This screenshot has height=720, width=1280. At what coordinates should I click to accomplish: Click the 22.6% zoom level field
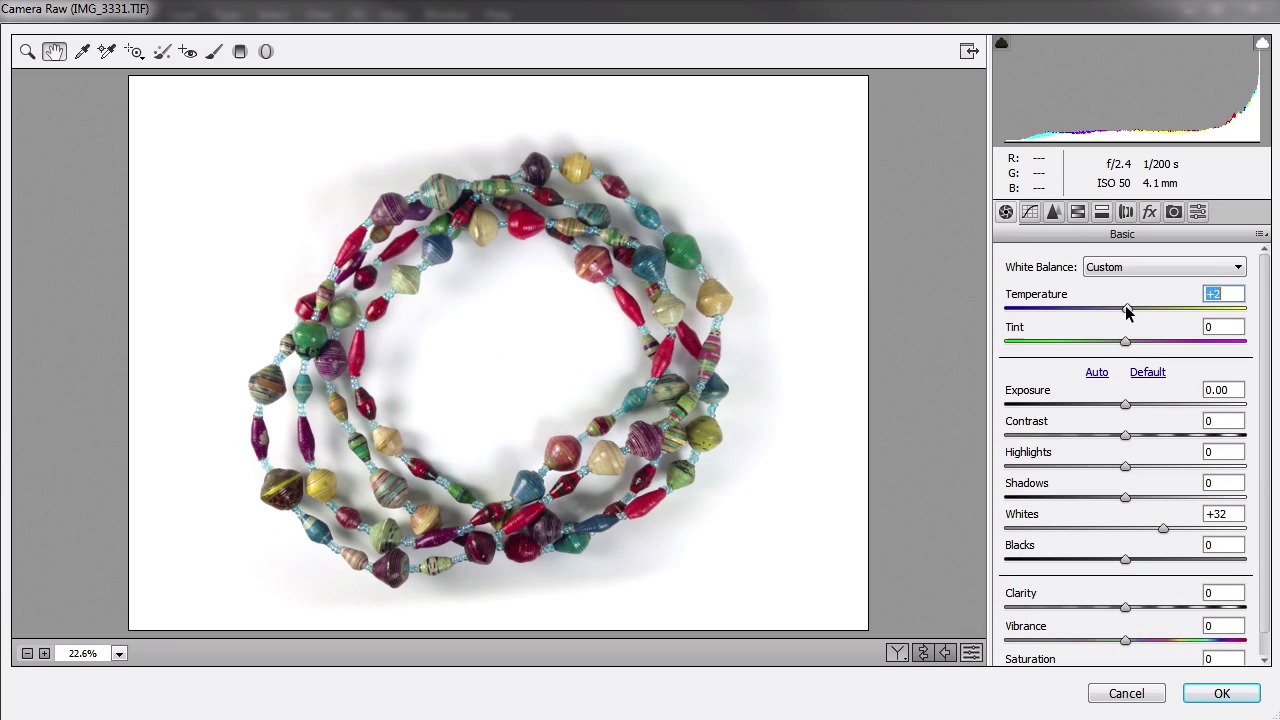(x=83, y=654)
